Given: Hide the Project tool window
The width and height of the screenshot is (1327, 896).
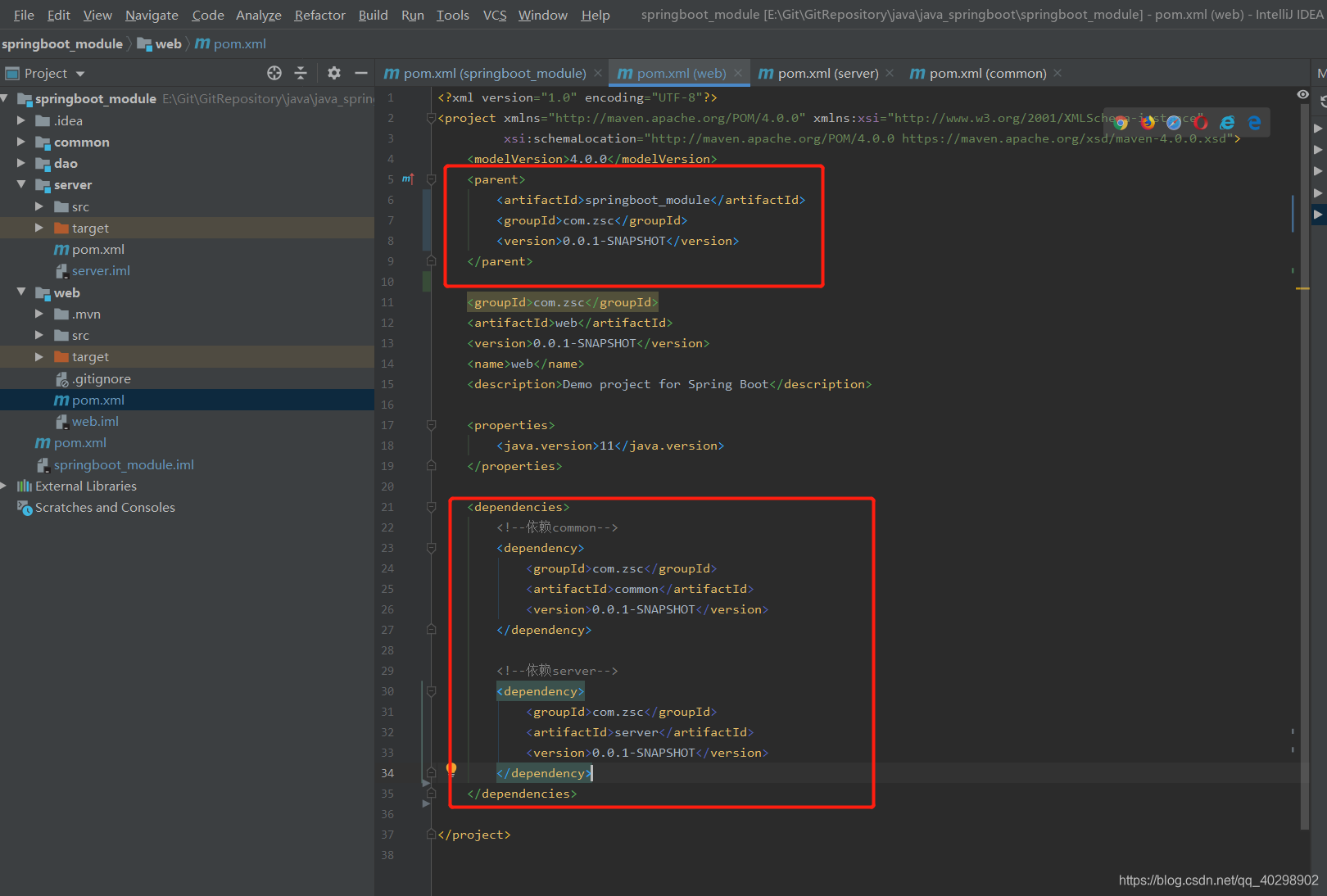Looking at the screenshot, I should point(361,73).
